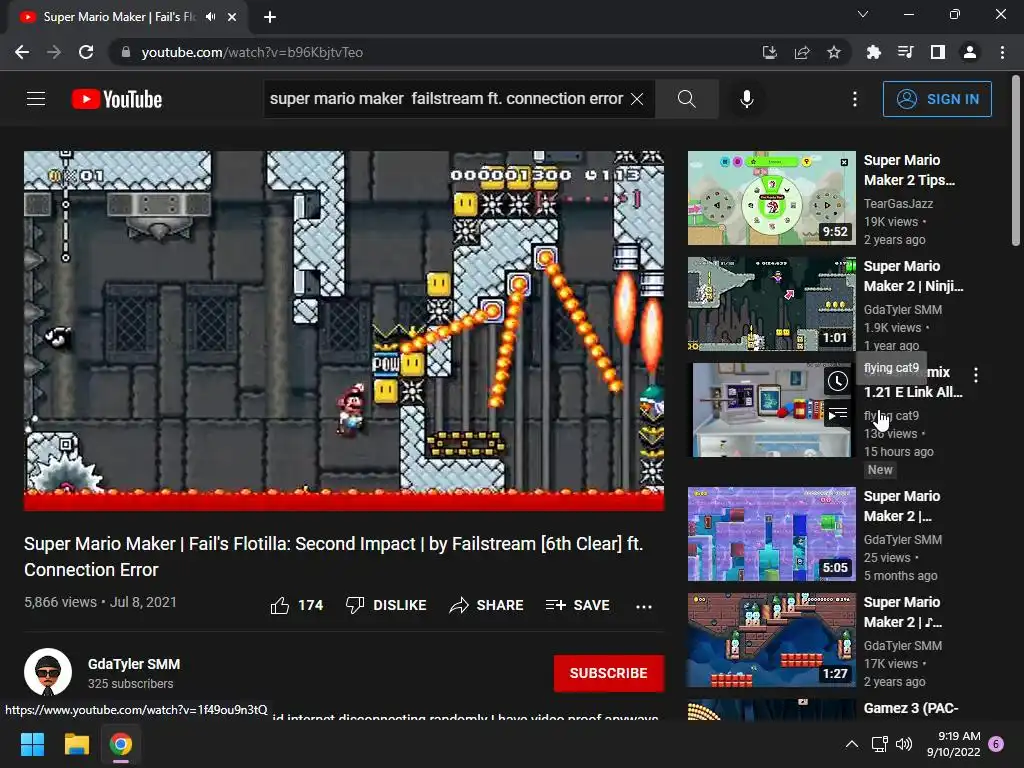The width and height of the screenshot is (1024, 768).
Task: Click TearGasJazz channel name
Action: click(898, 204)
